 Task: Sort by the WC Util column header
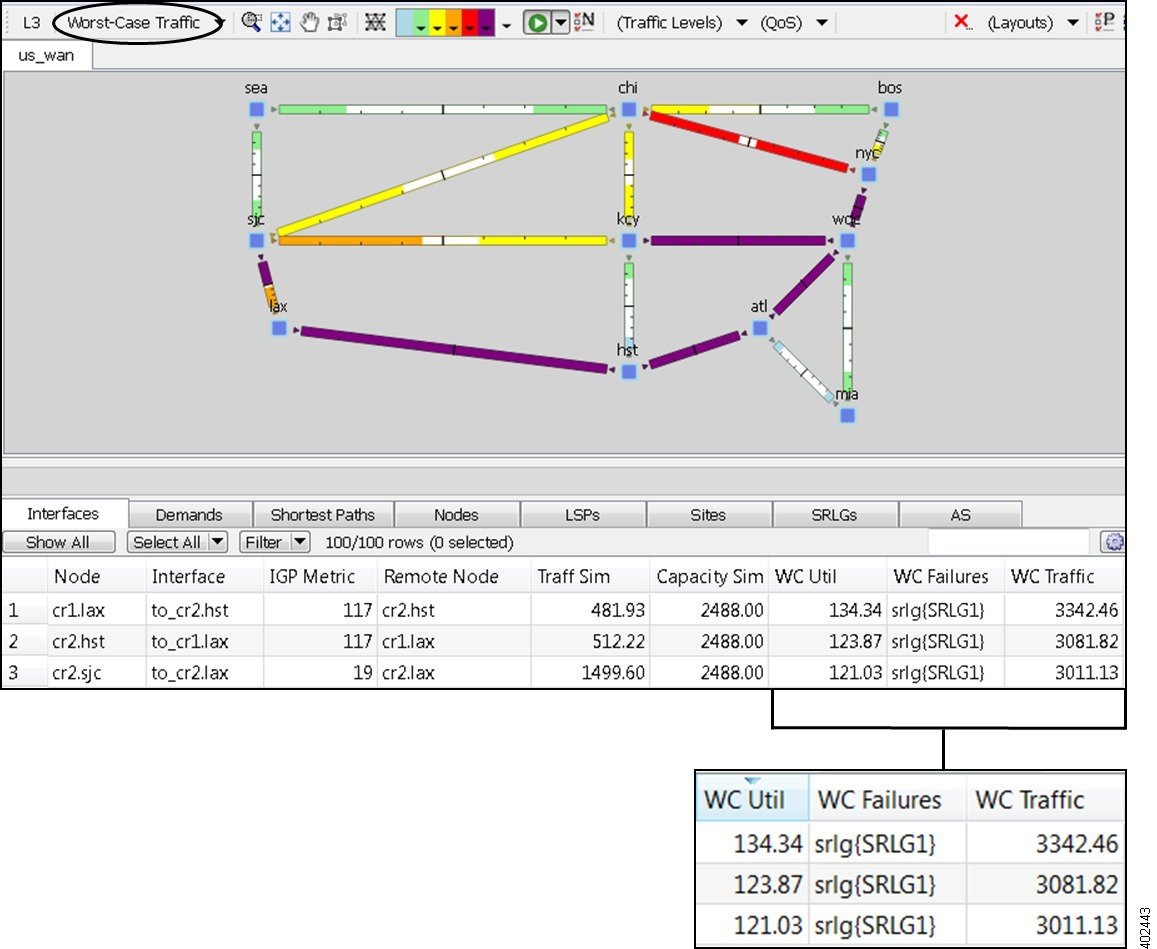tap(826, 576)
